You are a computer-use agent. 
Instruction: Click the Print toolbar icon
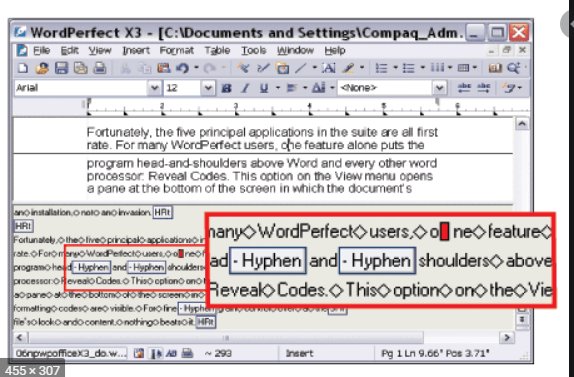pos(100,68)
